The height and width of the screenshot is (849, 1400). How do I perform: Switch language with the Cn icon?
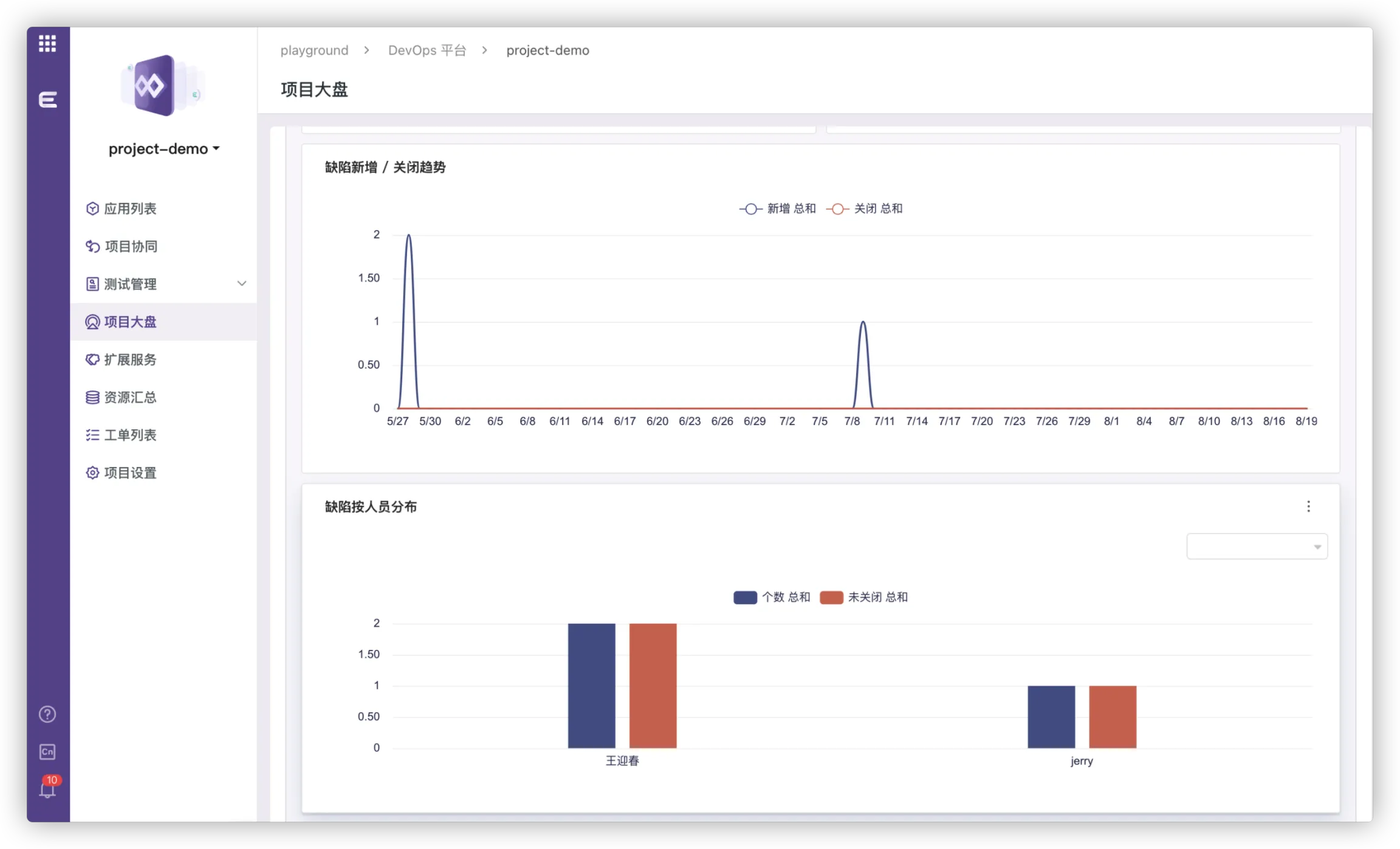click(47, 752)
